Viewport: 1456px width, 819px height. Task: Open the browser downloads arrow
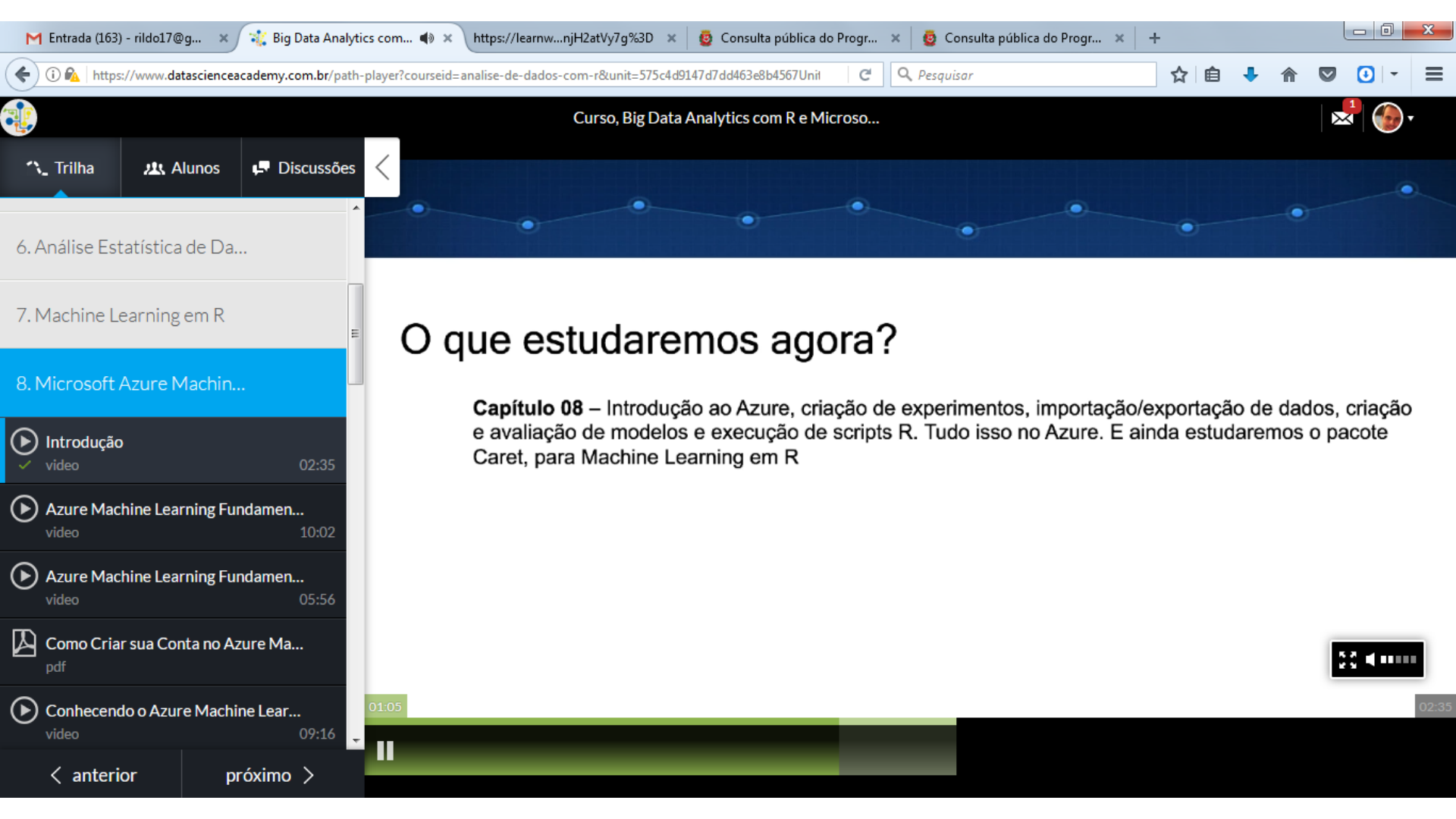(1250, 74)
